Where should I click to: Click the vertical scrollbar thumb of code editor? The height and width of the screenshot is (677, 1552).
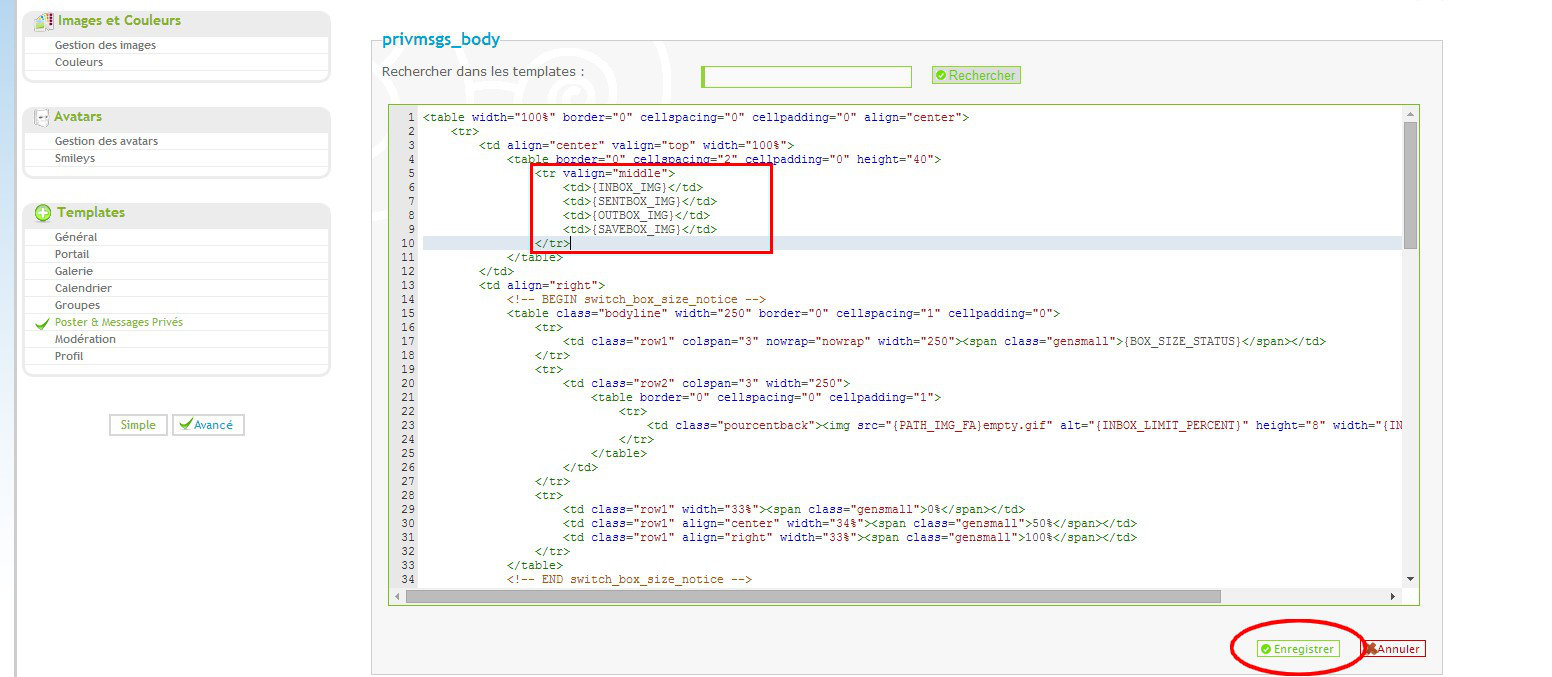pyautogui.click(x=1410, y=185)
